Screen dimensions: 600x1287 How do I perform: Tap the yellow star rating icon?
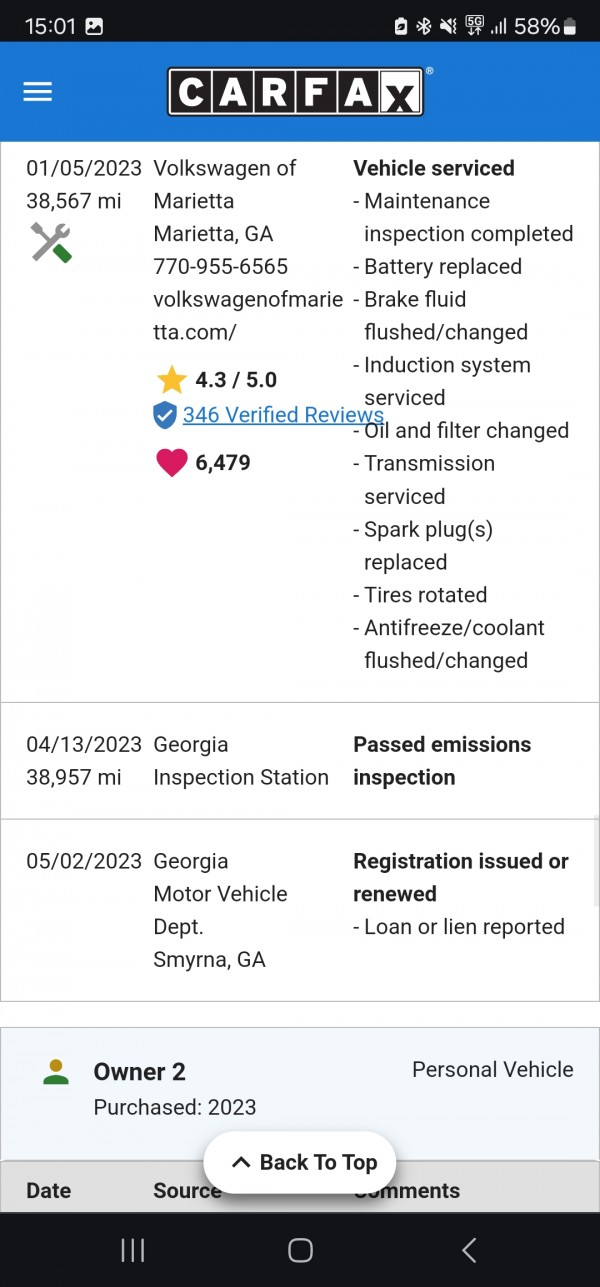pos(172,380)
